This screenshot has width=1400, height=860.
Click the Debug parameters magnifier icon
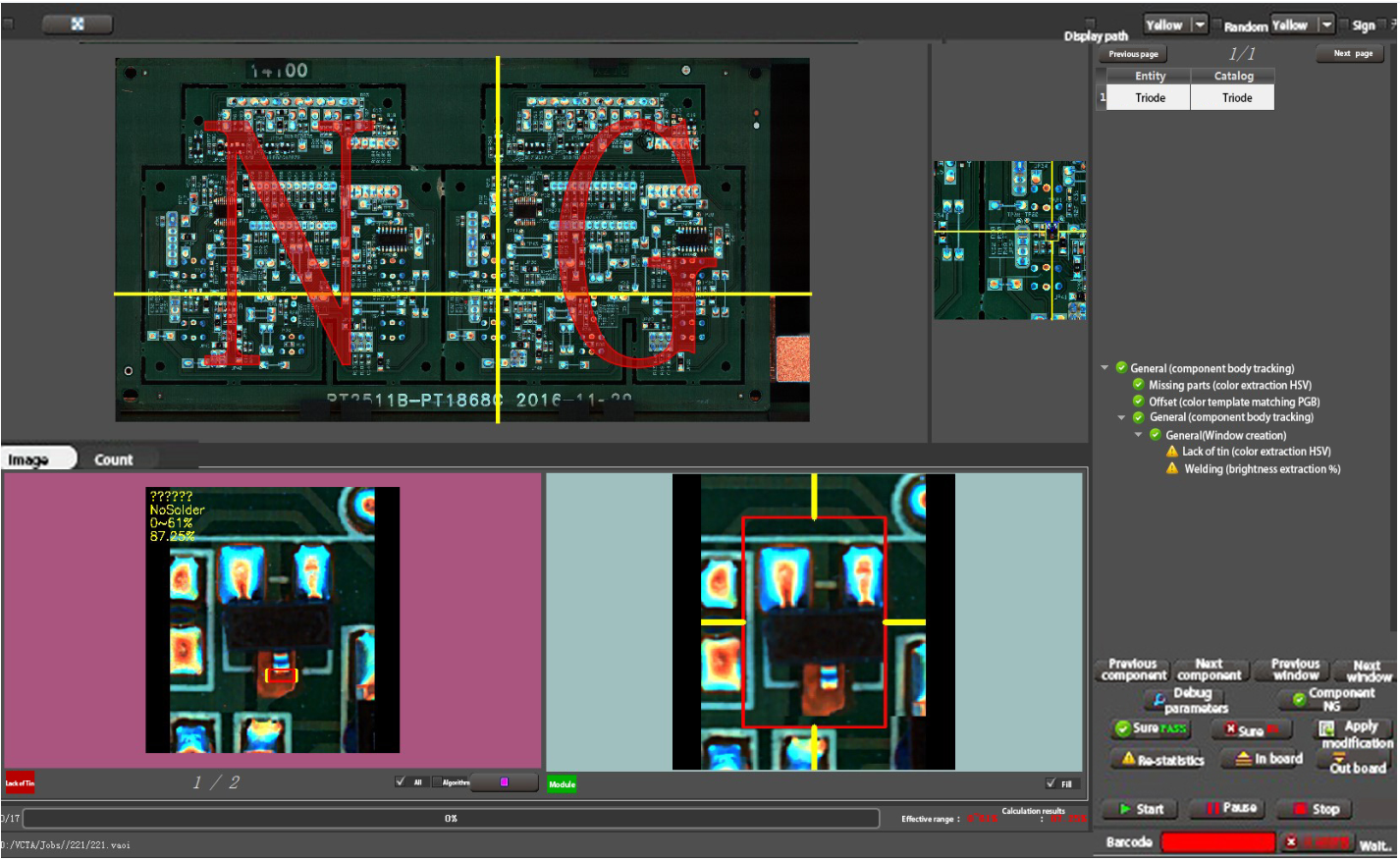[x=1159, y=700]
